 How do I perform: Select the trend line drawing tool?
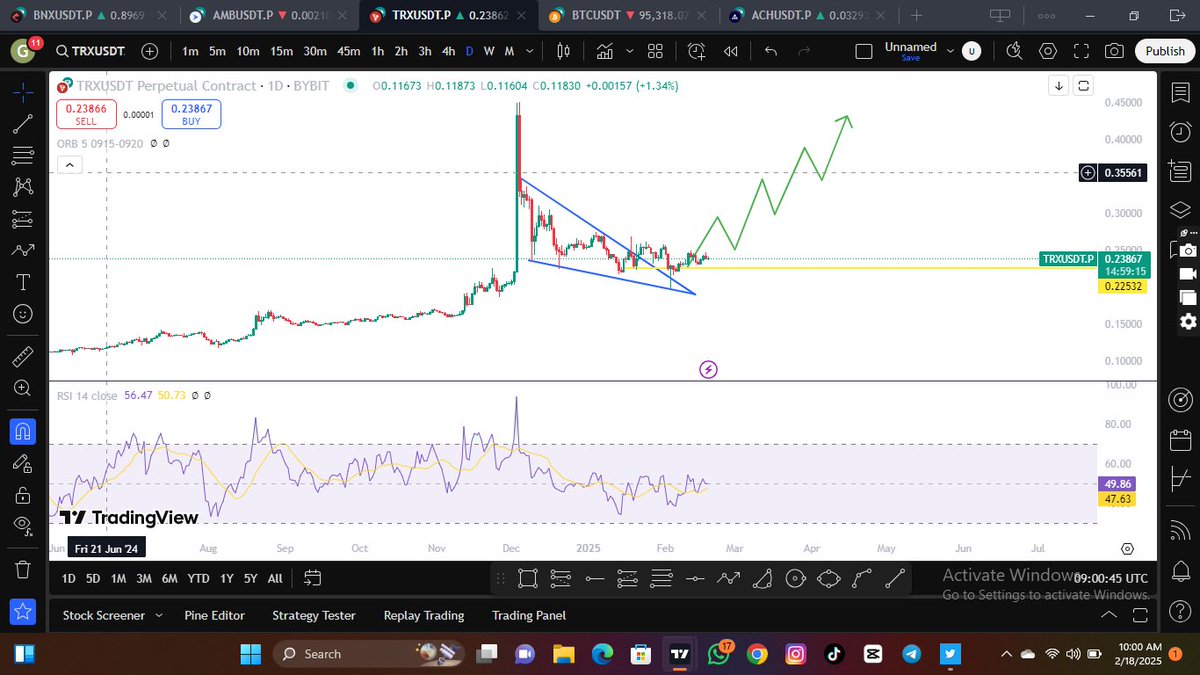[24, 124]
